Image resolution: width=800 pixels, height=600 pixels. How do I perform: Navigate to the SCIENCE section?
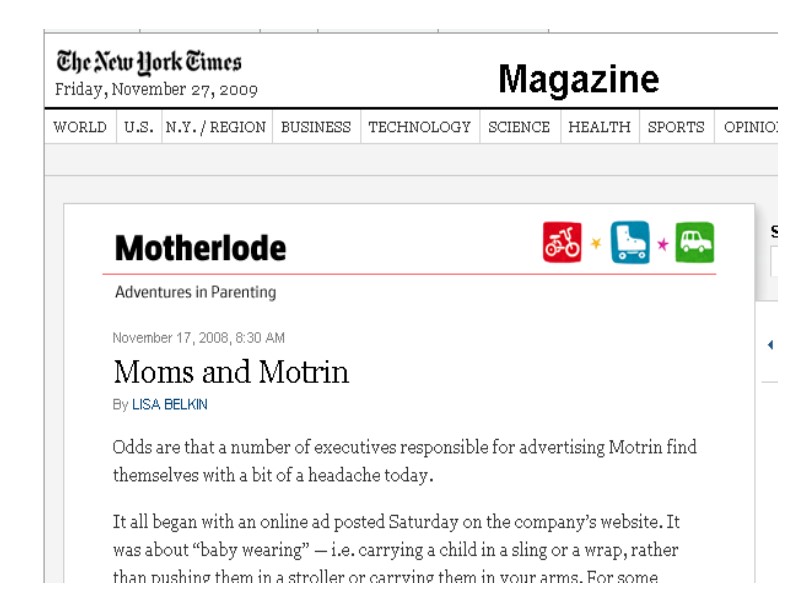click(x=519, y=128)
